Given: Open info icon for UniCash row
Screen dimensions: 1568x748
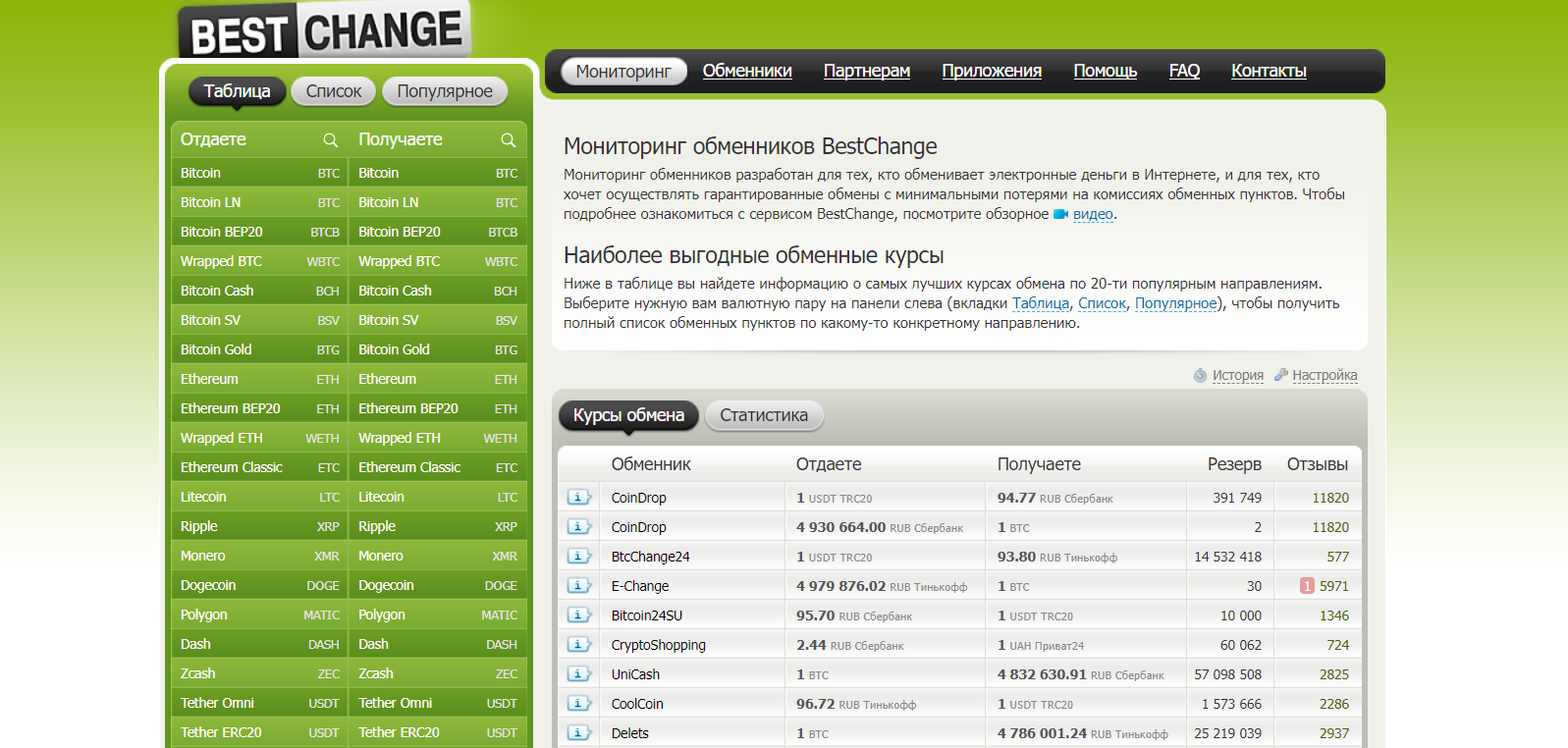Looking at the screenshot, I should pos(579,674).
